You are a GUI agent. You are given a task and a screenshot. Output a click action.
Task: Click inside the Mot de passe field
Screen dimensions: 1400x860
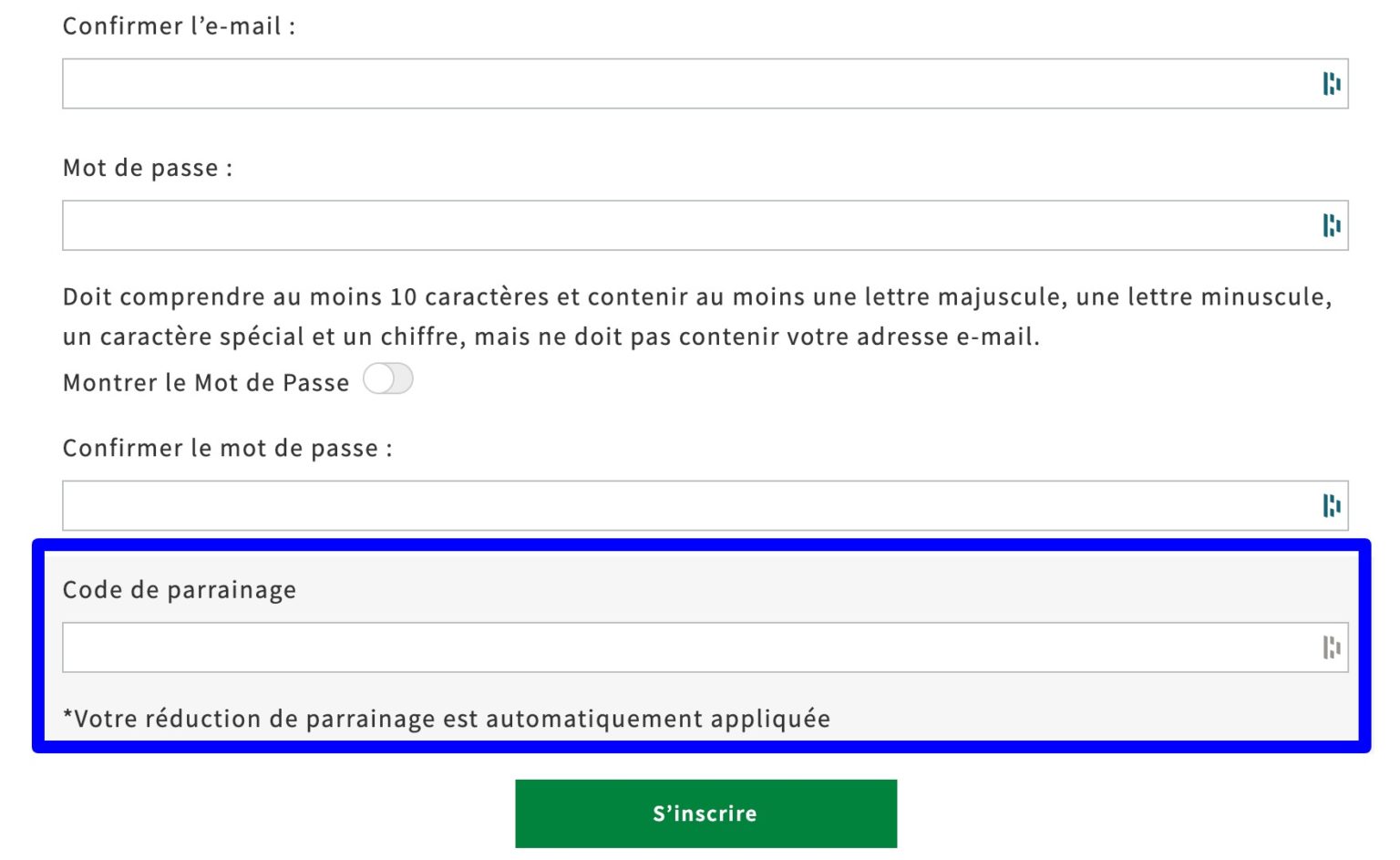(638, 225)
